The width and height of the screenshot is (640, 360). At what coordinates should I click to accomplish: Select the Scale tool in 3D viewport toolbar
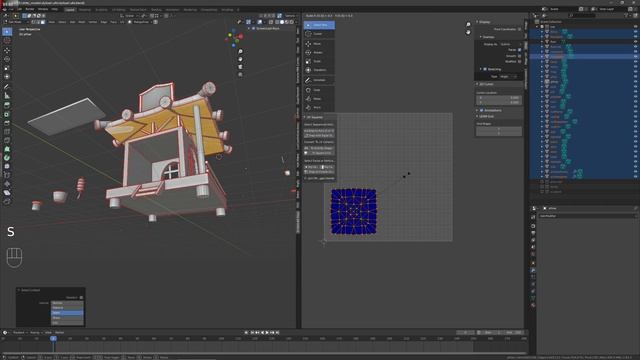(7, 68)
